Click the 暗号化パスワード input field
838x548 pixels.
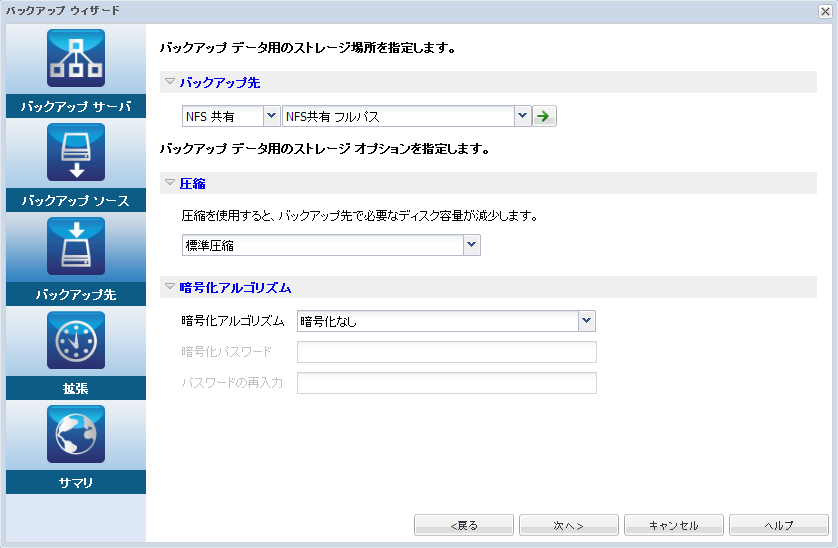447,352
